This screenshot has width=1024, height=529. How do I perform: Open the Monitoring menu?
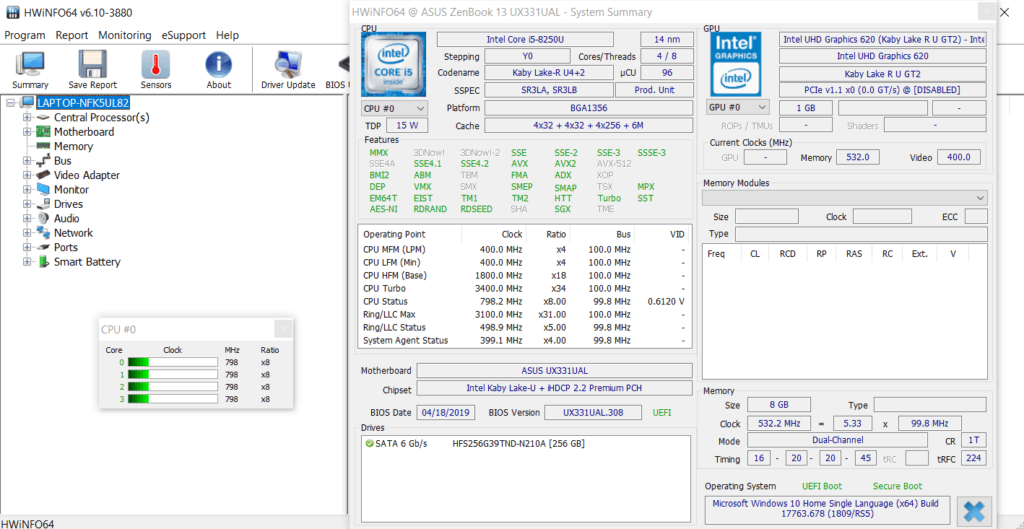125,35
